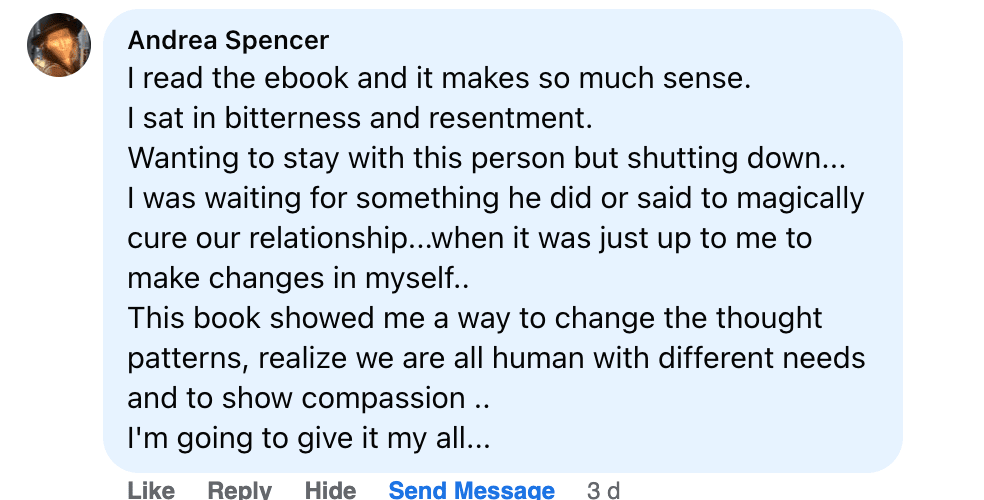
Task: Like Andrea Spencer's comment
Action: coord(151,490)
